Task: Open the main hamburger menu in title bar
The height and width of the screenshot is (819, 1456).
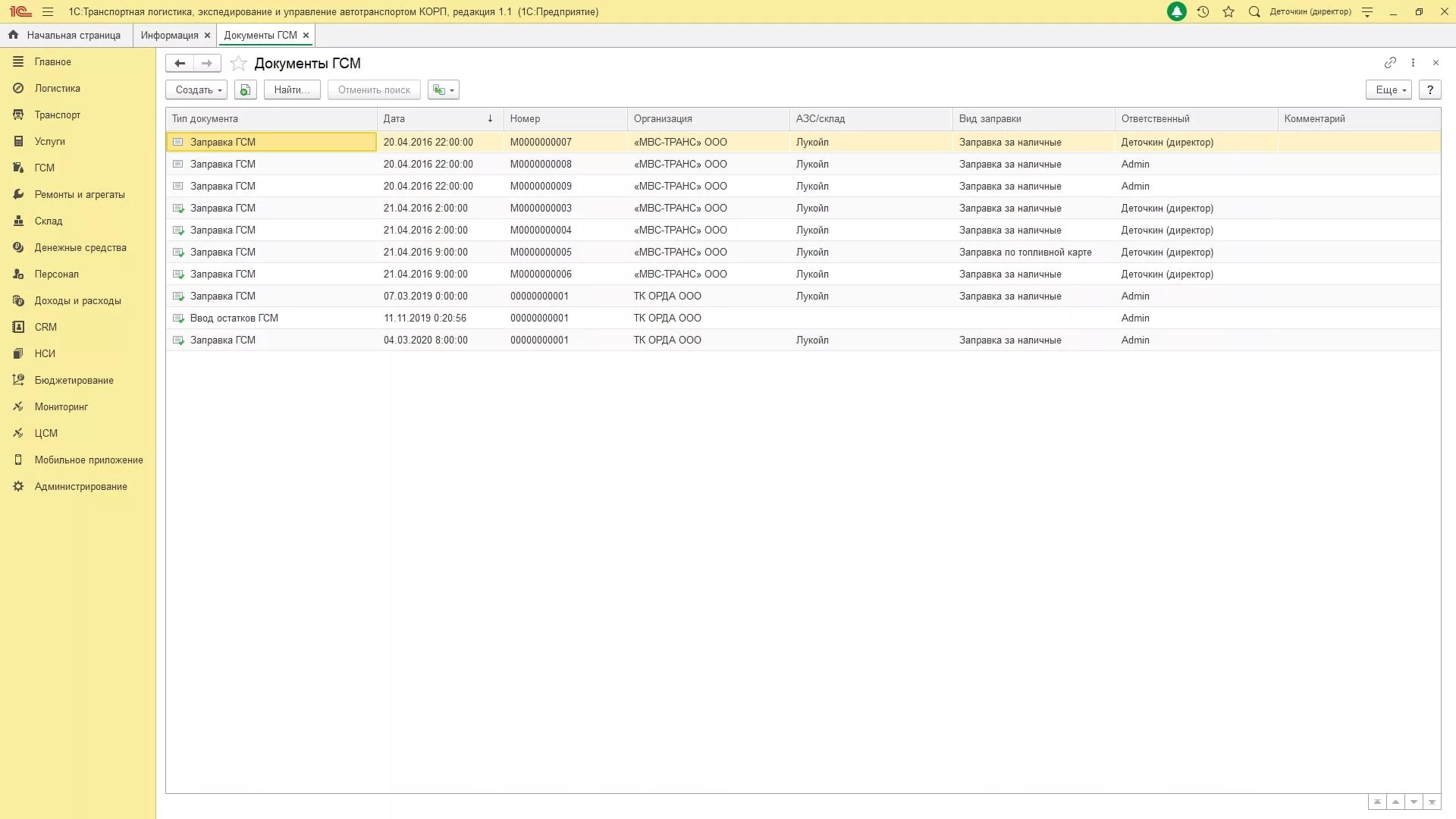Action: tap(48, 11)
